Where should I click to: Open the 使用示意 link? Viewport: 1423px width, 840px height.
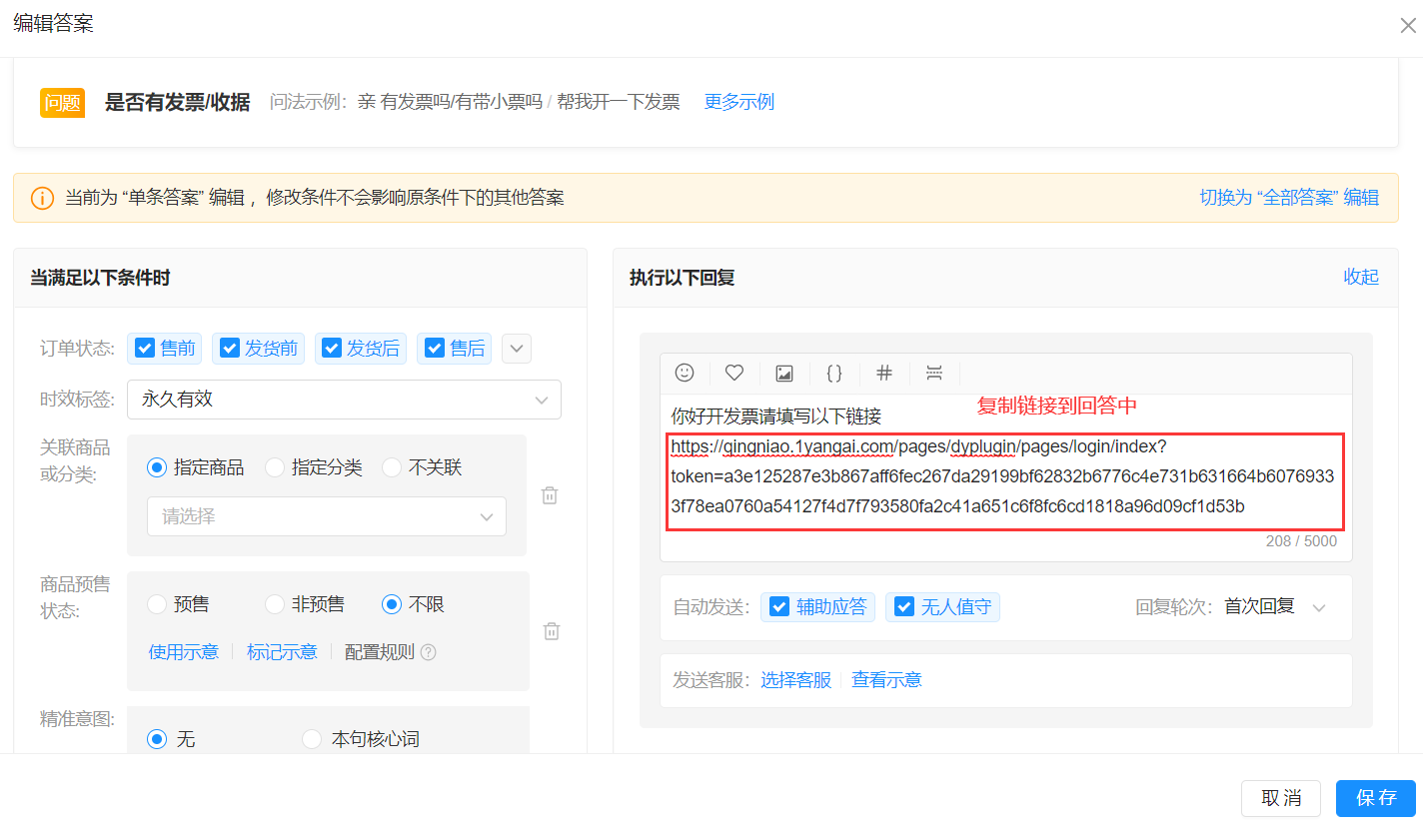184,652
